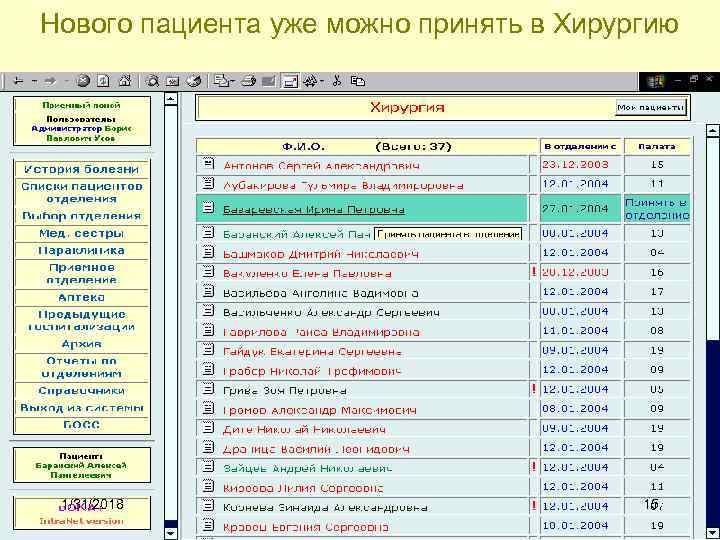Image resolution: width=720 pixels, height=540 pixels.
Task: Open the Favorites toolbar icon
Action: coord(172,82)
